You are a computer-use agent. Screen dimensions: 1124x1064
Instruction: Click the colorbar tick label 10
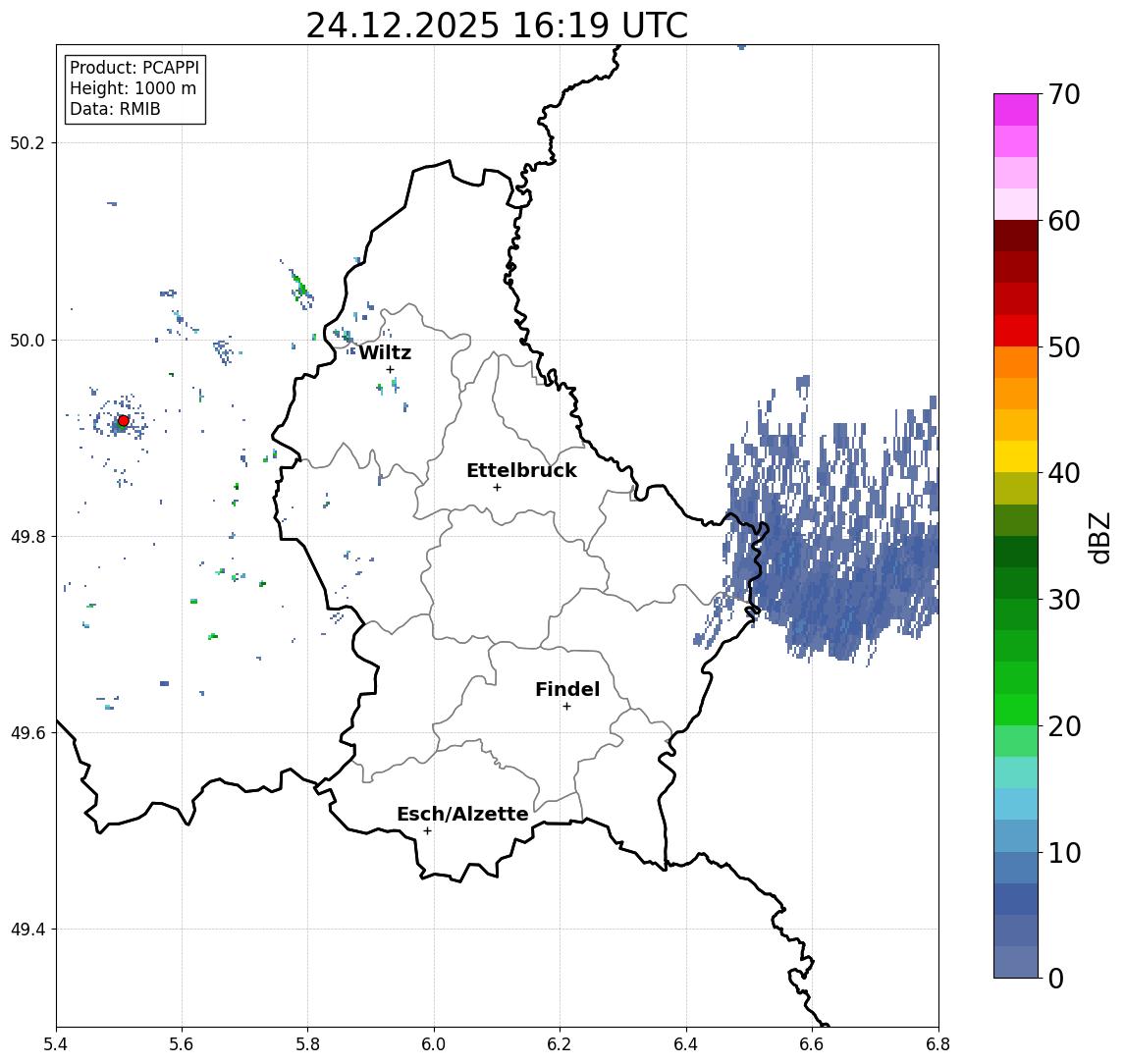click(1064, 853)
